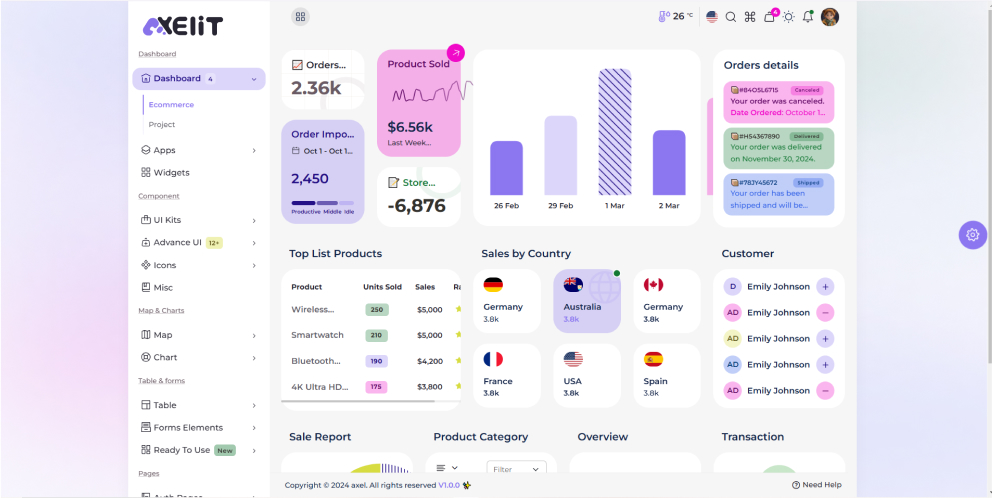
Task: Click the search magnifier icon in header
Action: click(x=730, y=17)
